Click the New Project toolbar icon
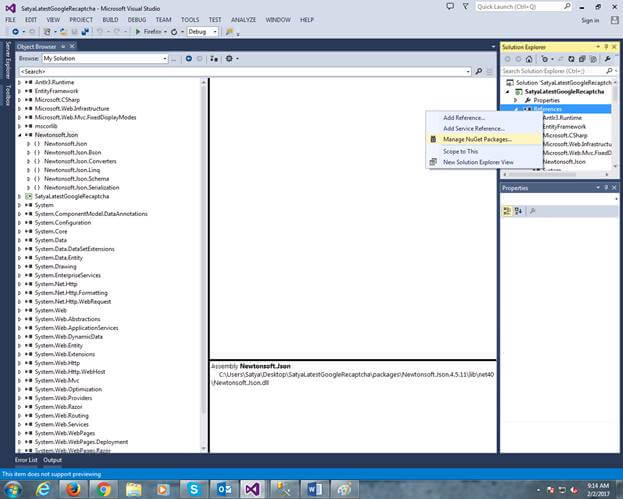The image size is (623, 499). pyautogui.click(x=47, y=32)
